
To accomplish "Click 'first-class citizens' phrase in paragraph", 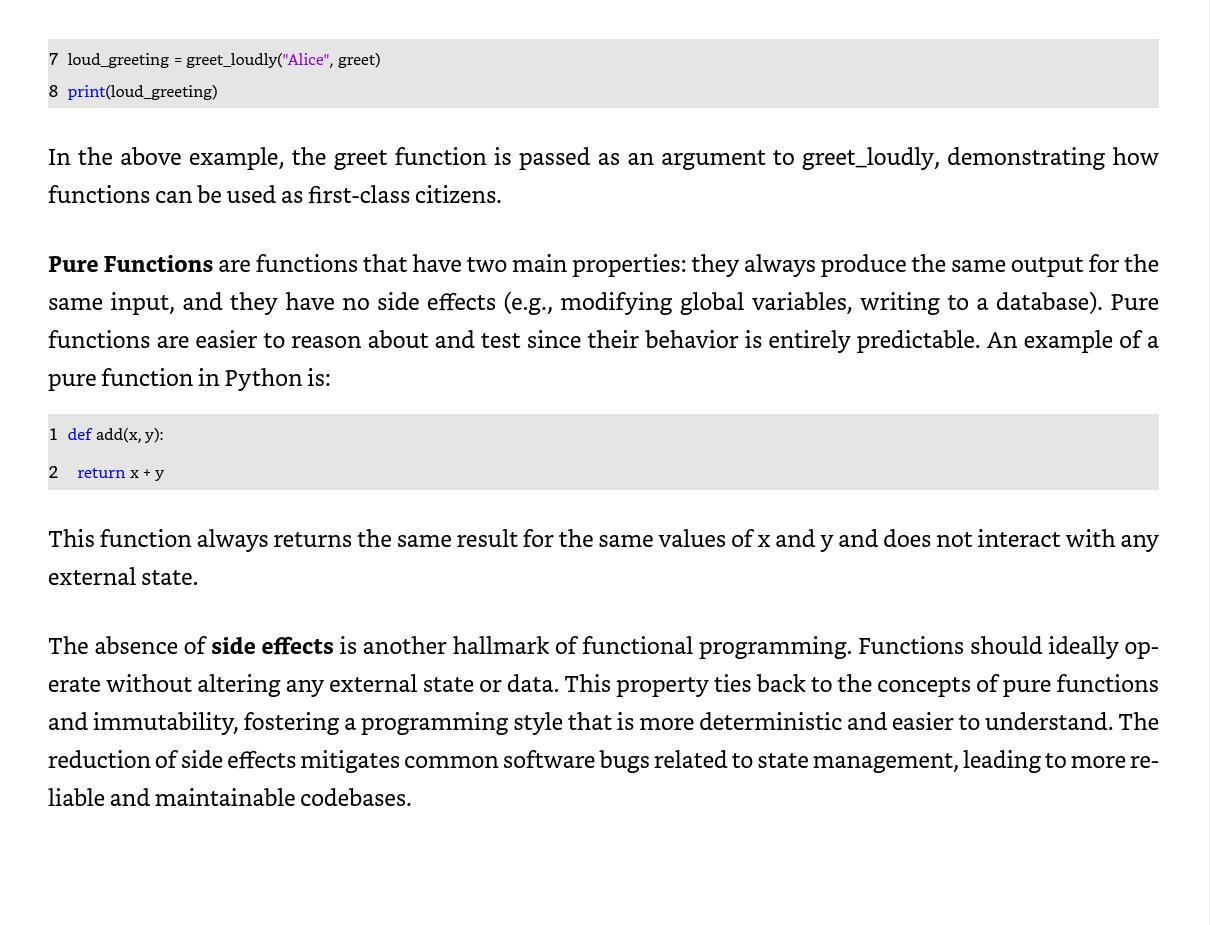I will tap(403, 195).
